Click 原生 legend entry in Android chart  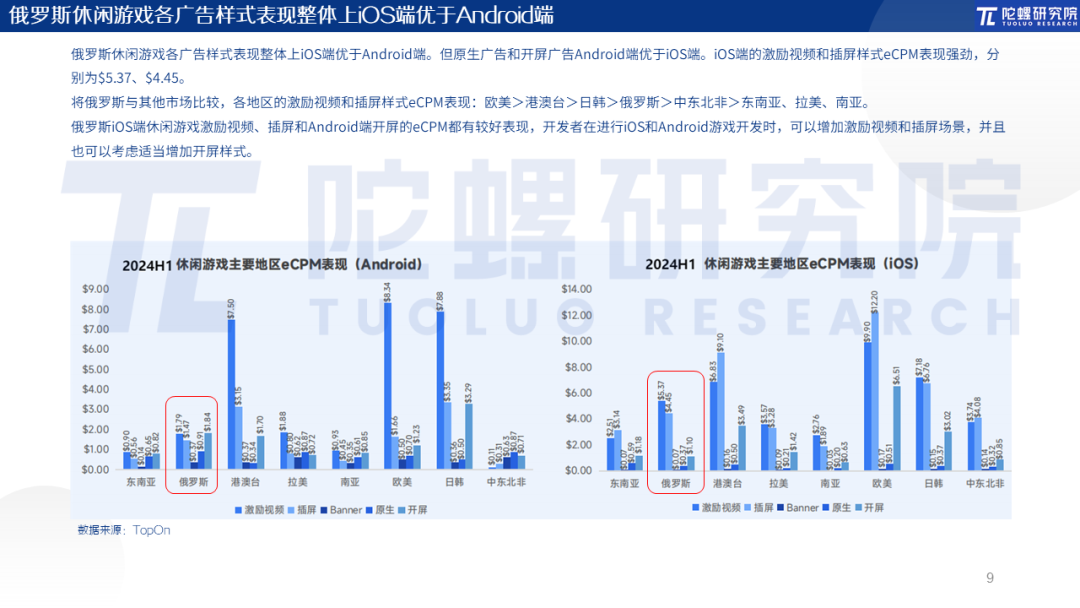(x=380, y=510)
